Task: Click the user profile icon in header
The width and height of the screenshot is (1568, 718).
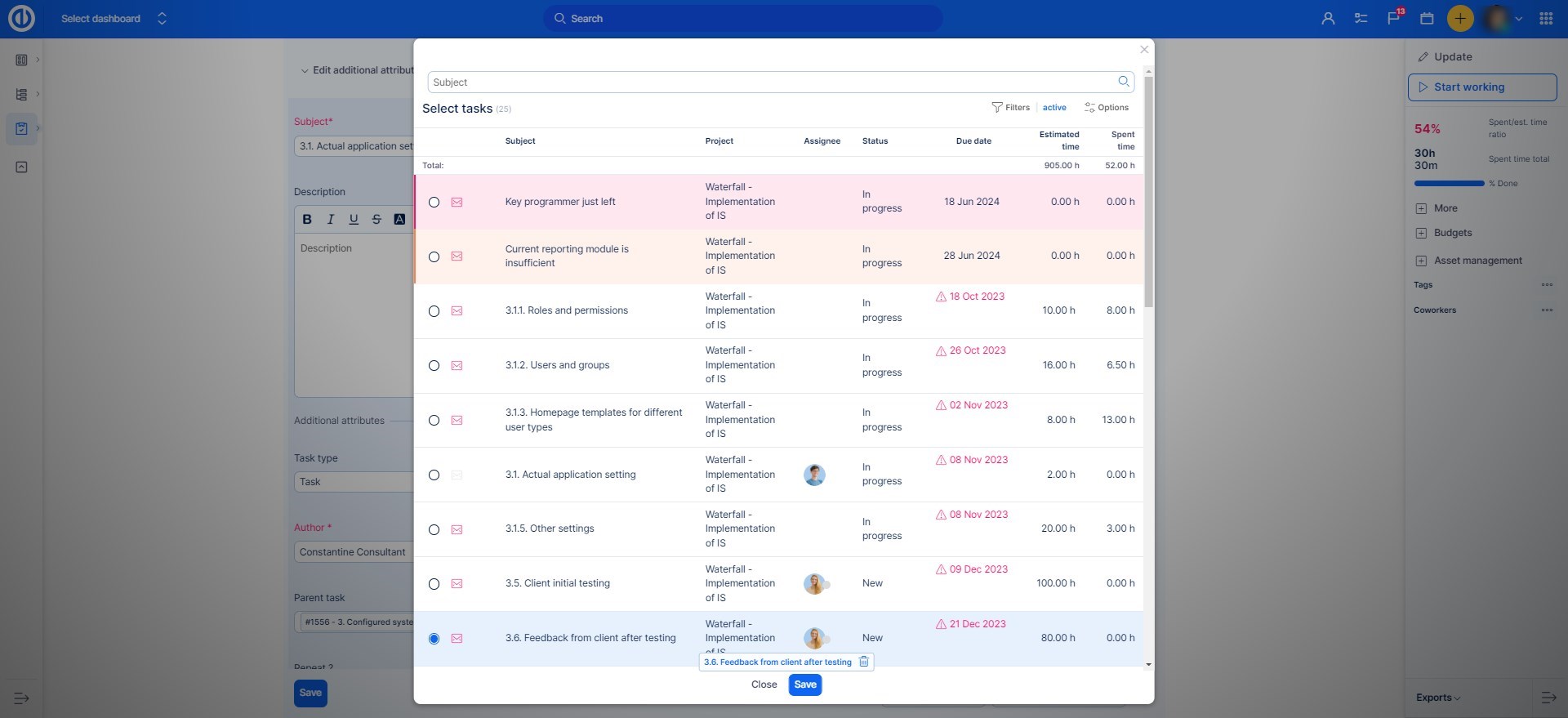Action: 1328,18
